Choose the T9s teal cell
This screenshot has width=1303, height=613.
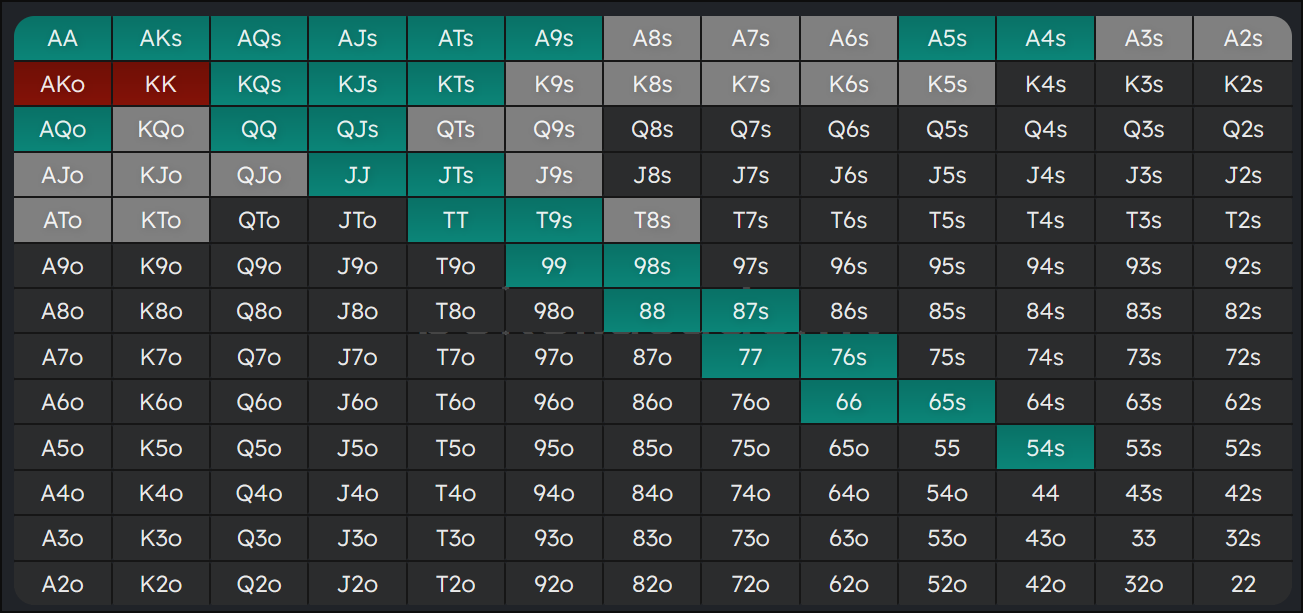pyautogui.click(x=554, y=221)
